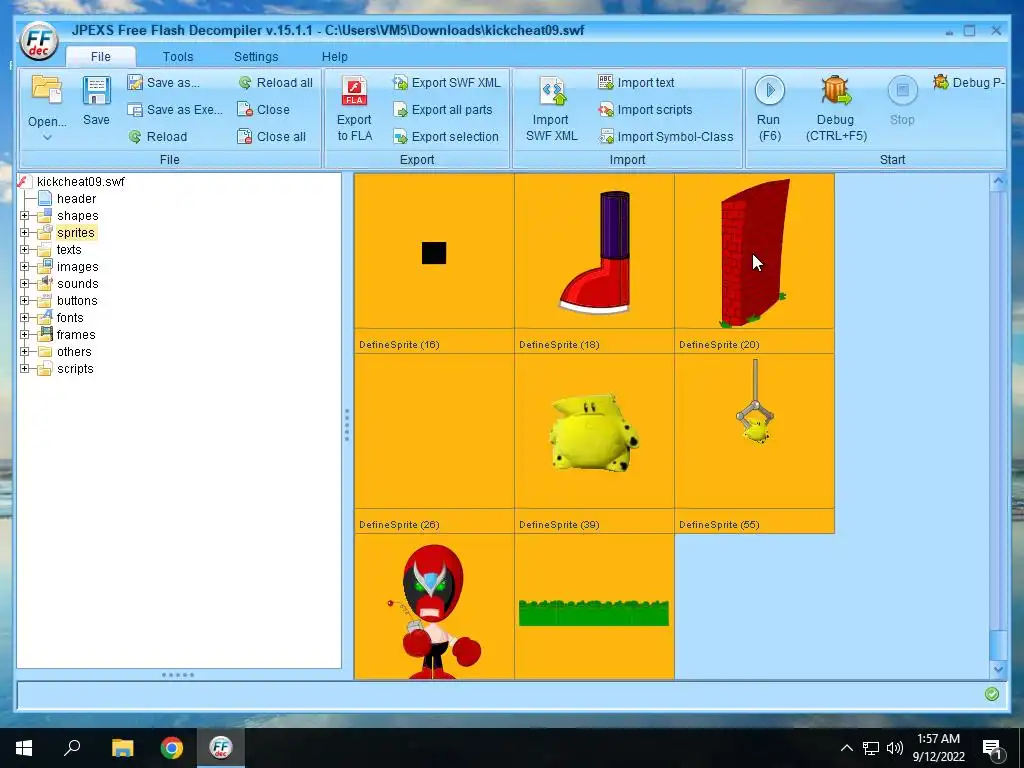Select the red masked boxer sprite thumbnail
This screenshot has height=768, width=1024.
pos(434,607)
